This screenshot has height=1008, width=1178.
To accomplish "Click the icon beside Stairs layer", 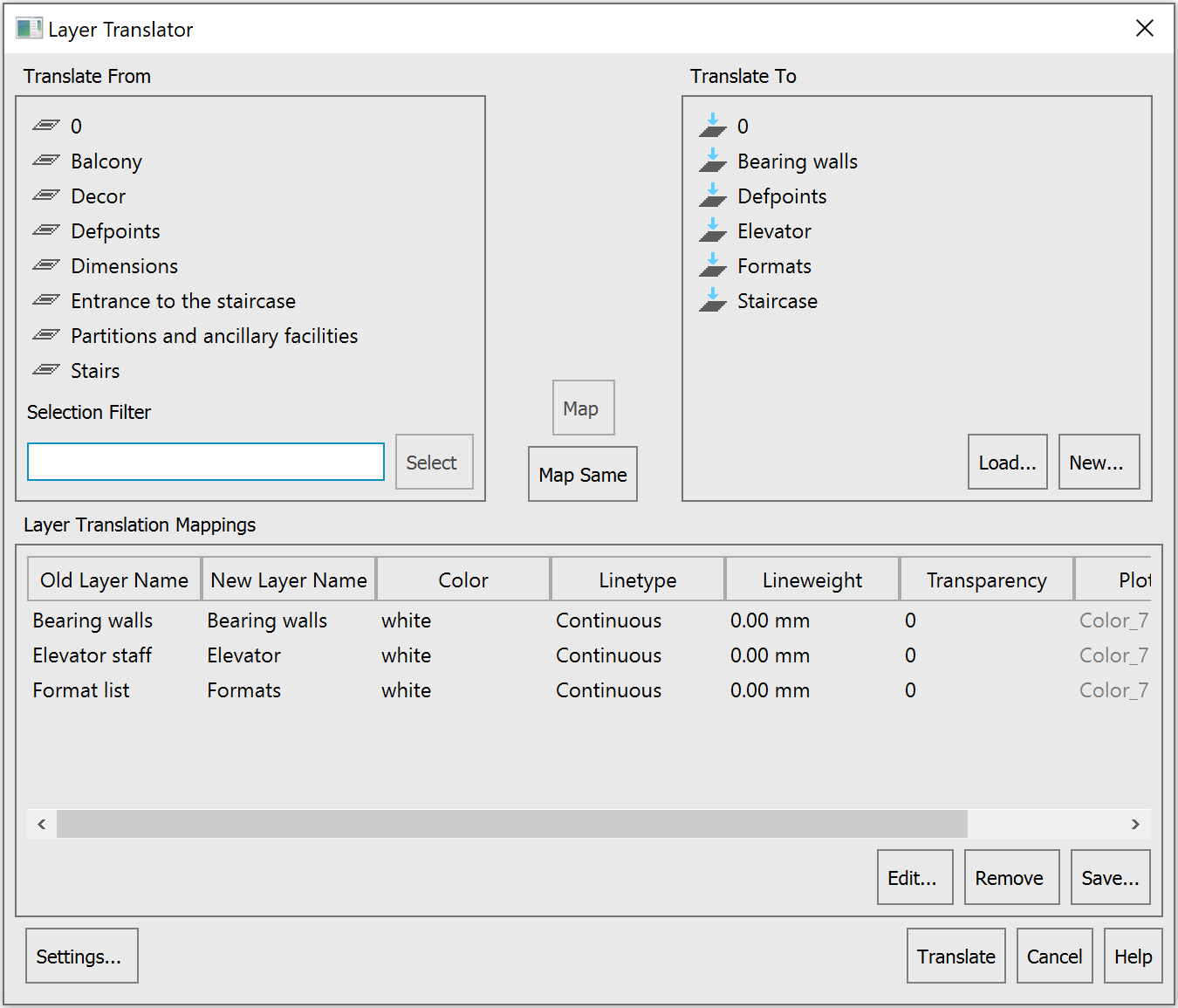I will pyautogui.click(x=46, y=370).
